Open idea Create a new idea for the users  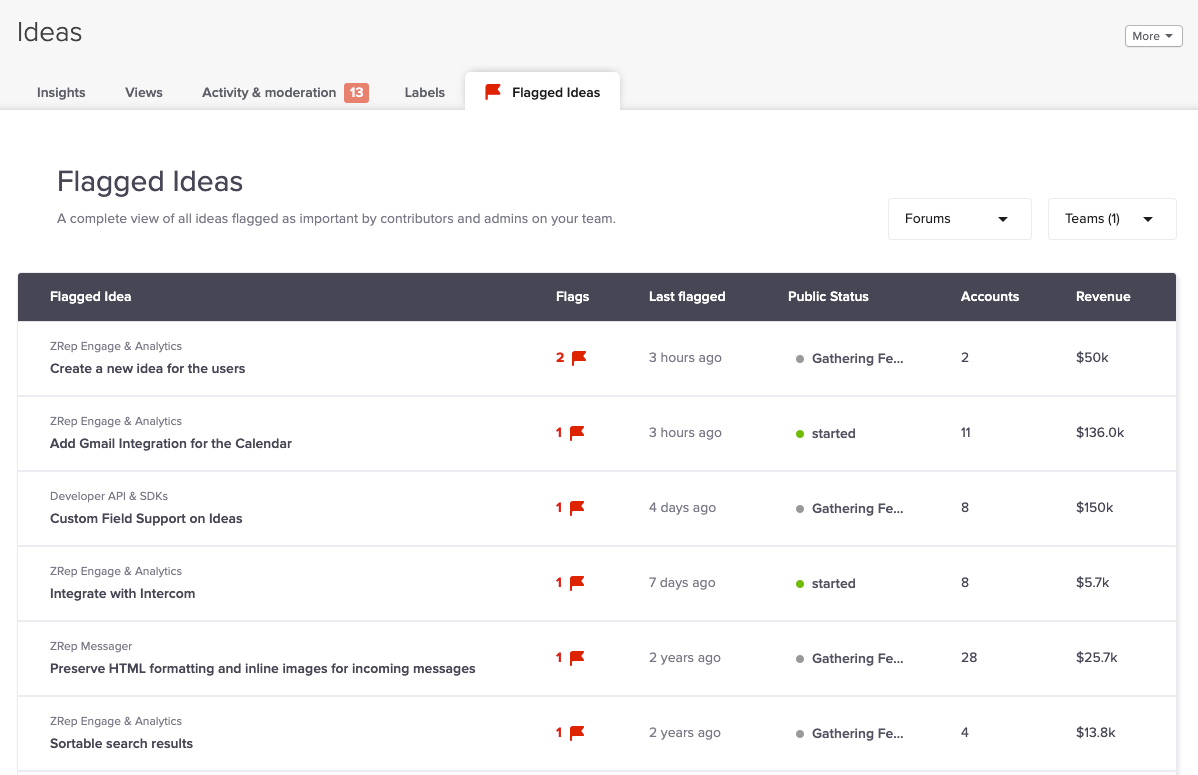(x=147, y=368)
